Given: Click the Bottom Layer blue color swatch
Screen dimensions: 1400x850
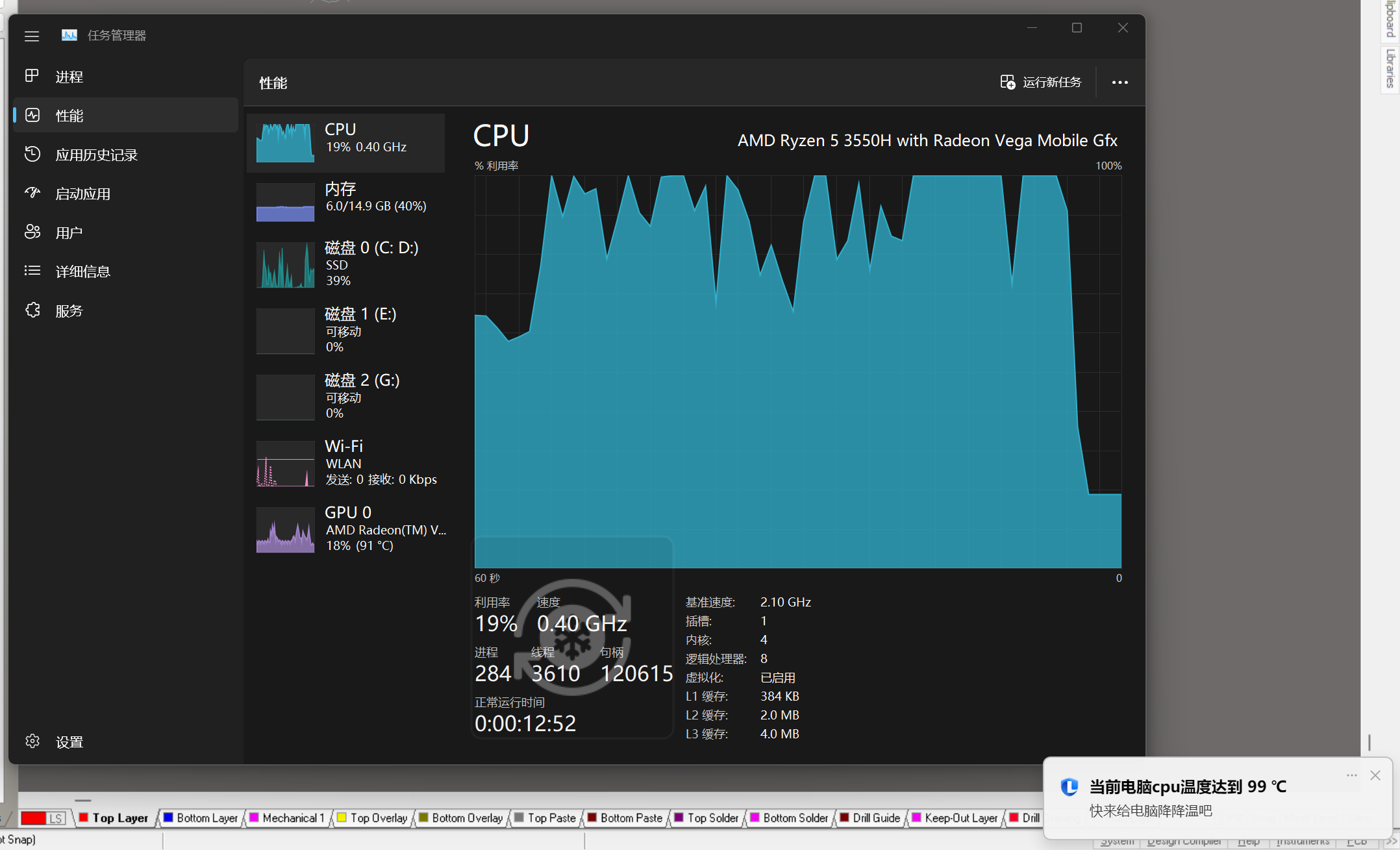Looking at the screenshot, I should click(x=168, y=818).
